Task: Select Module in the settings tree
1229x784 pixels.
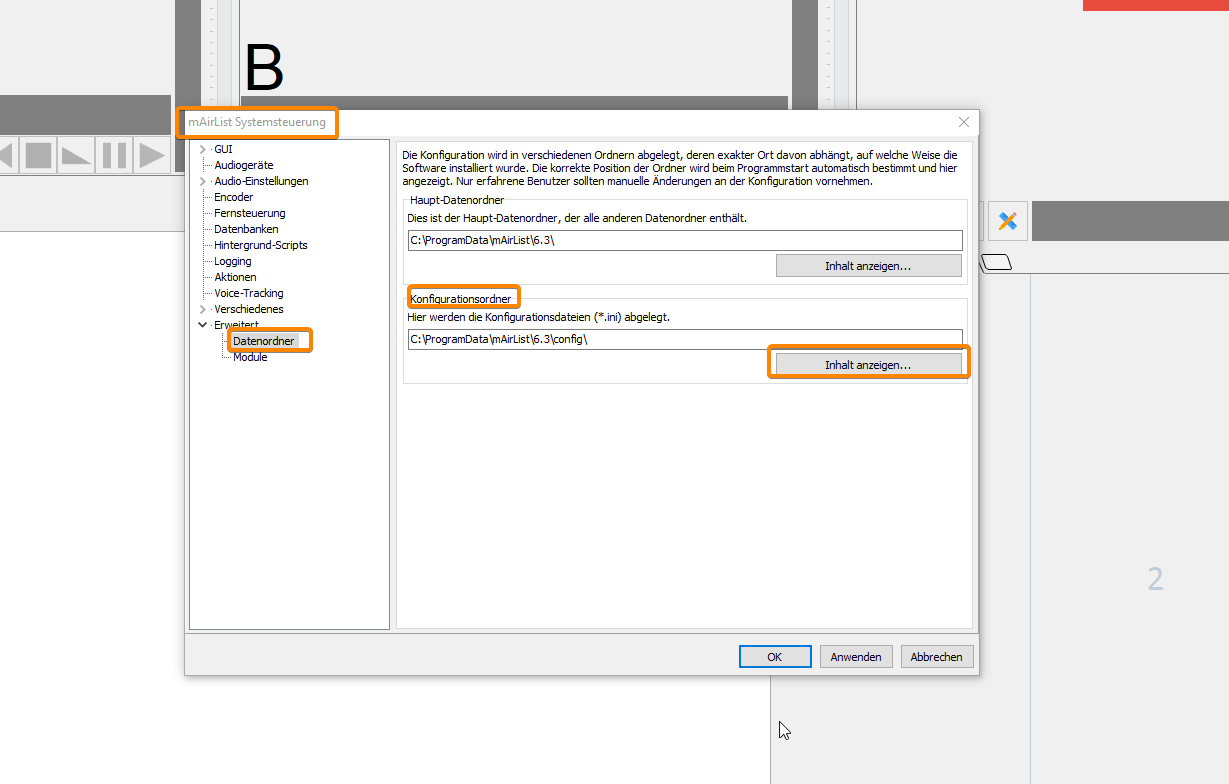Action: [250, 357]
